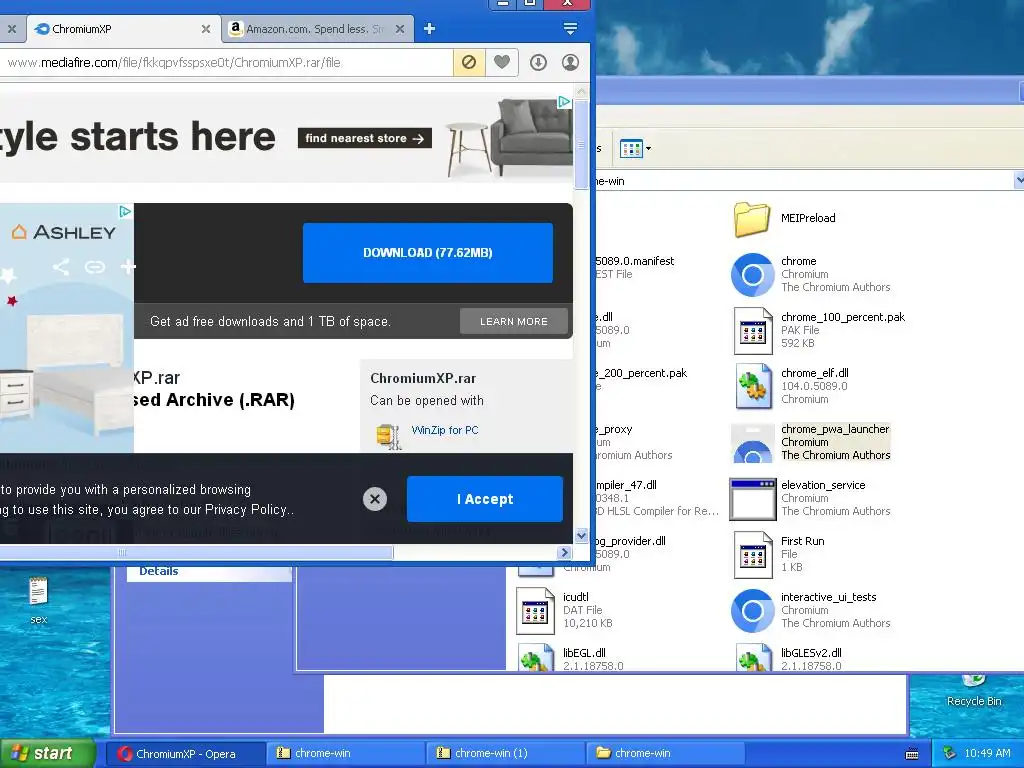Click the tray icon beside the clock
The height and width of the screenshot is (768, 1024).
(950, 754)
